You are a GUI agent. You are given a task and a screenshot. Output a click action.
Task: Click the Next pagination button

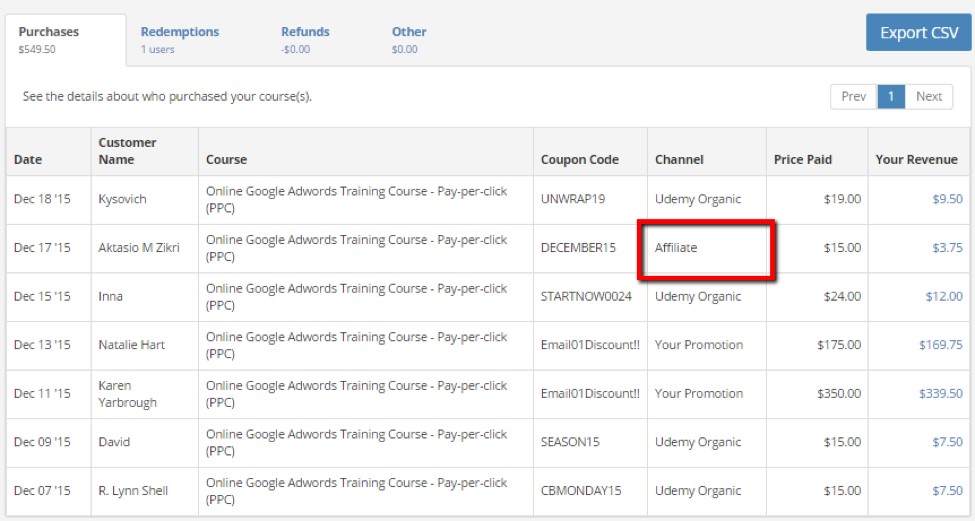pyautogui.click(x=929, y=96)
